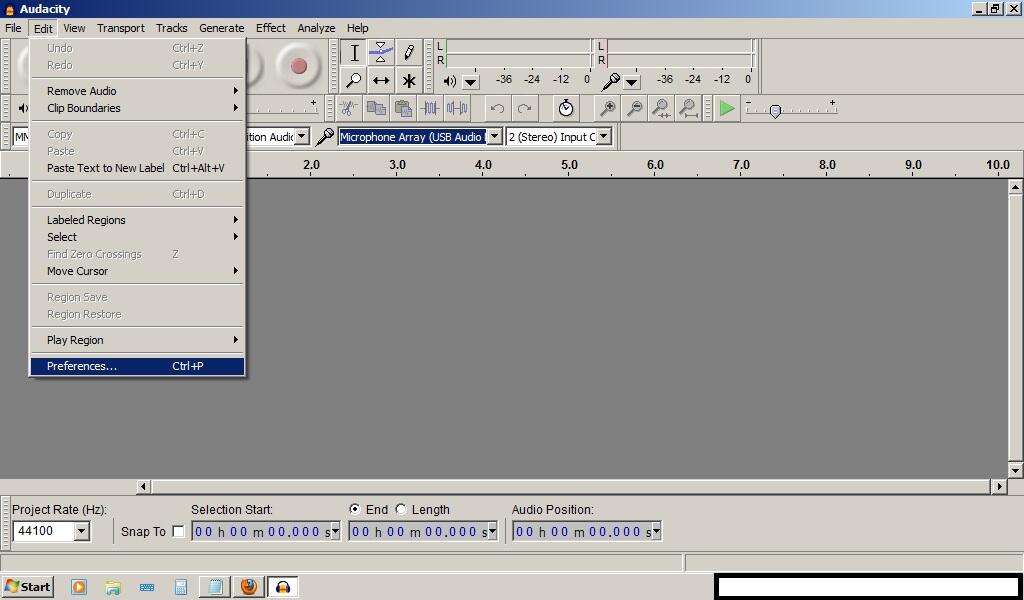The width and height of the screenshot is (1024, 600).
Task: Click the Undo arrow toolbar icon
Action: pos(497,108)
